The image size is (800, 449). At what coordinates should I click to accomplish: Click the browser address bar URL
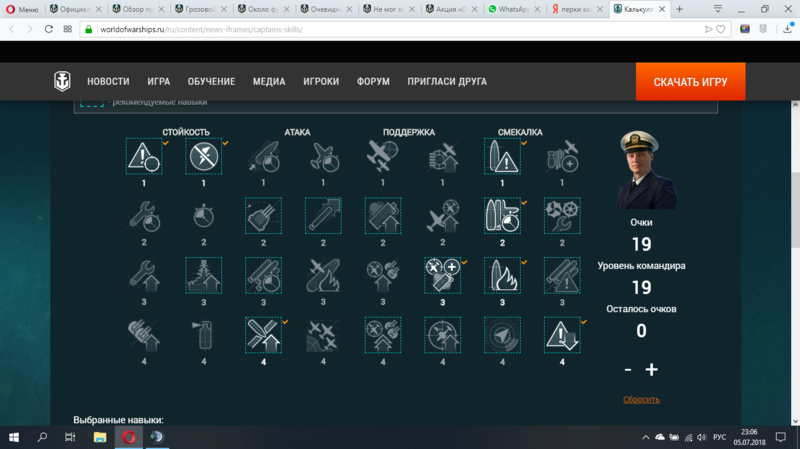point(202,30)
